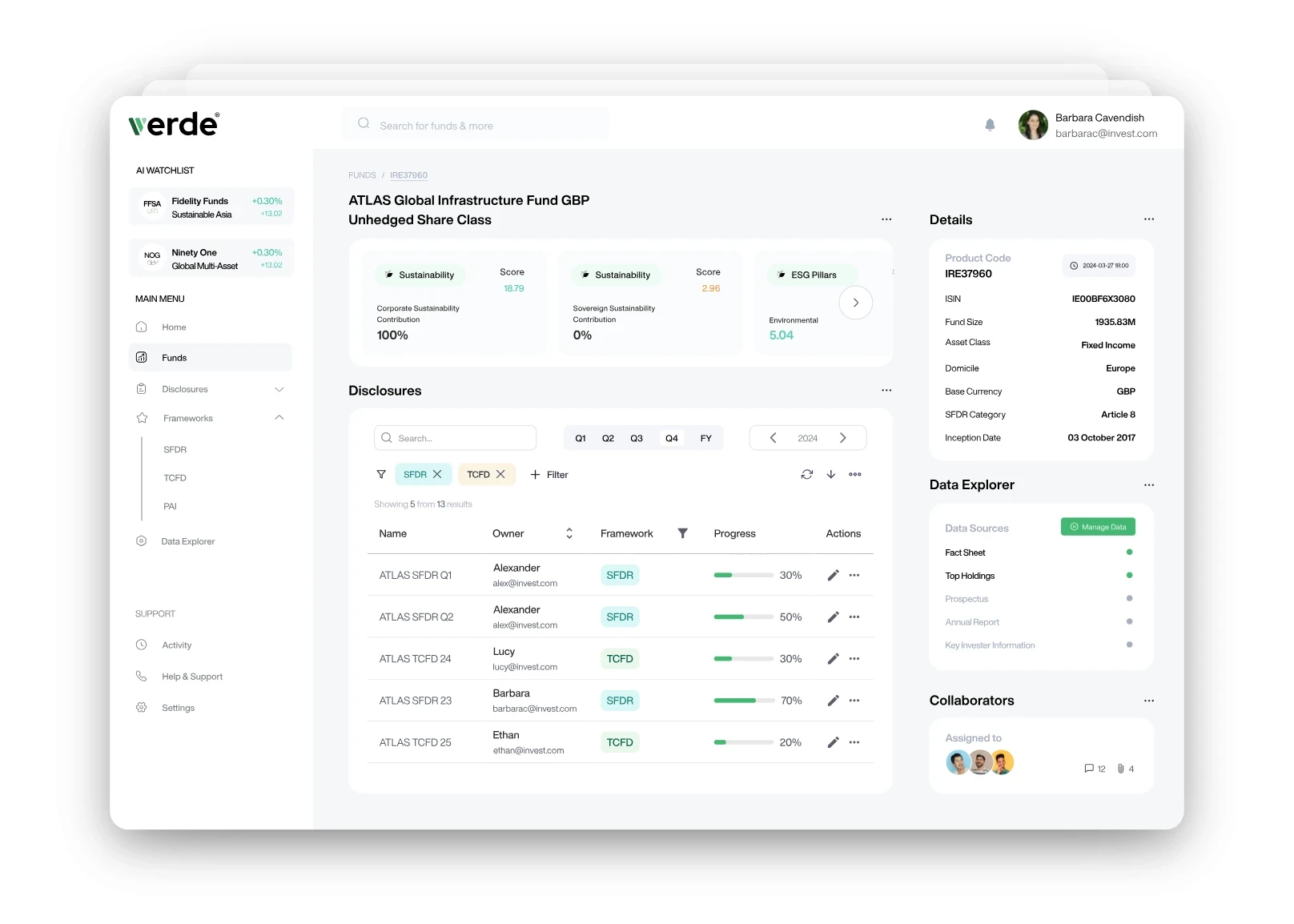Open Details panel more options
Viewport: 1294px width, 924px height.
click(1149, 219)
